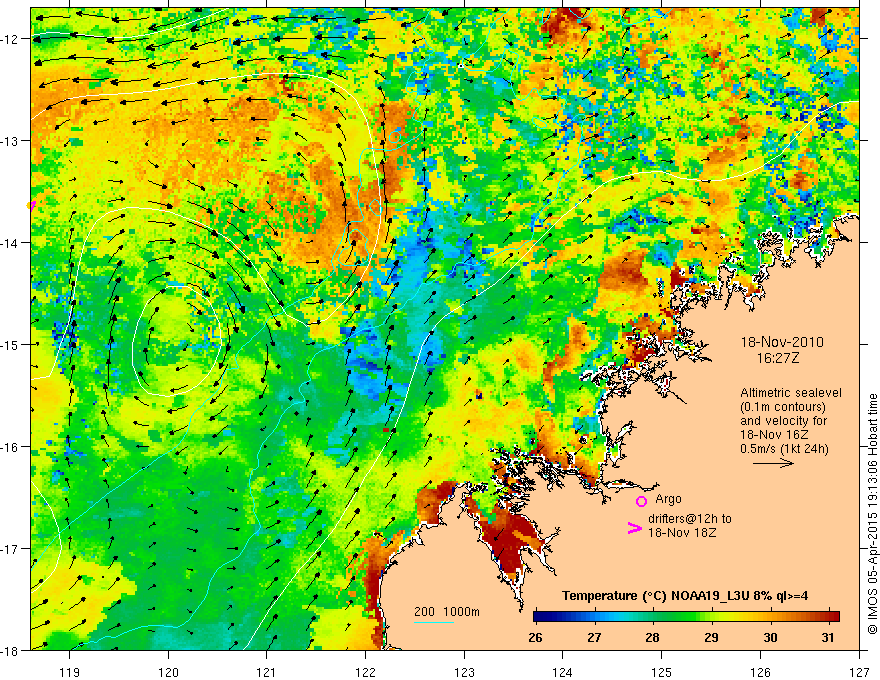This screenshot has height=680, width=880.
Task: Click the '0.5m/s (1kt 24h)' text
Action: [x=784, y=449]
